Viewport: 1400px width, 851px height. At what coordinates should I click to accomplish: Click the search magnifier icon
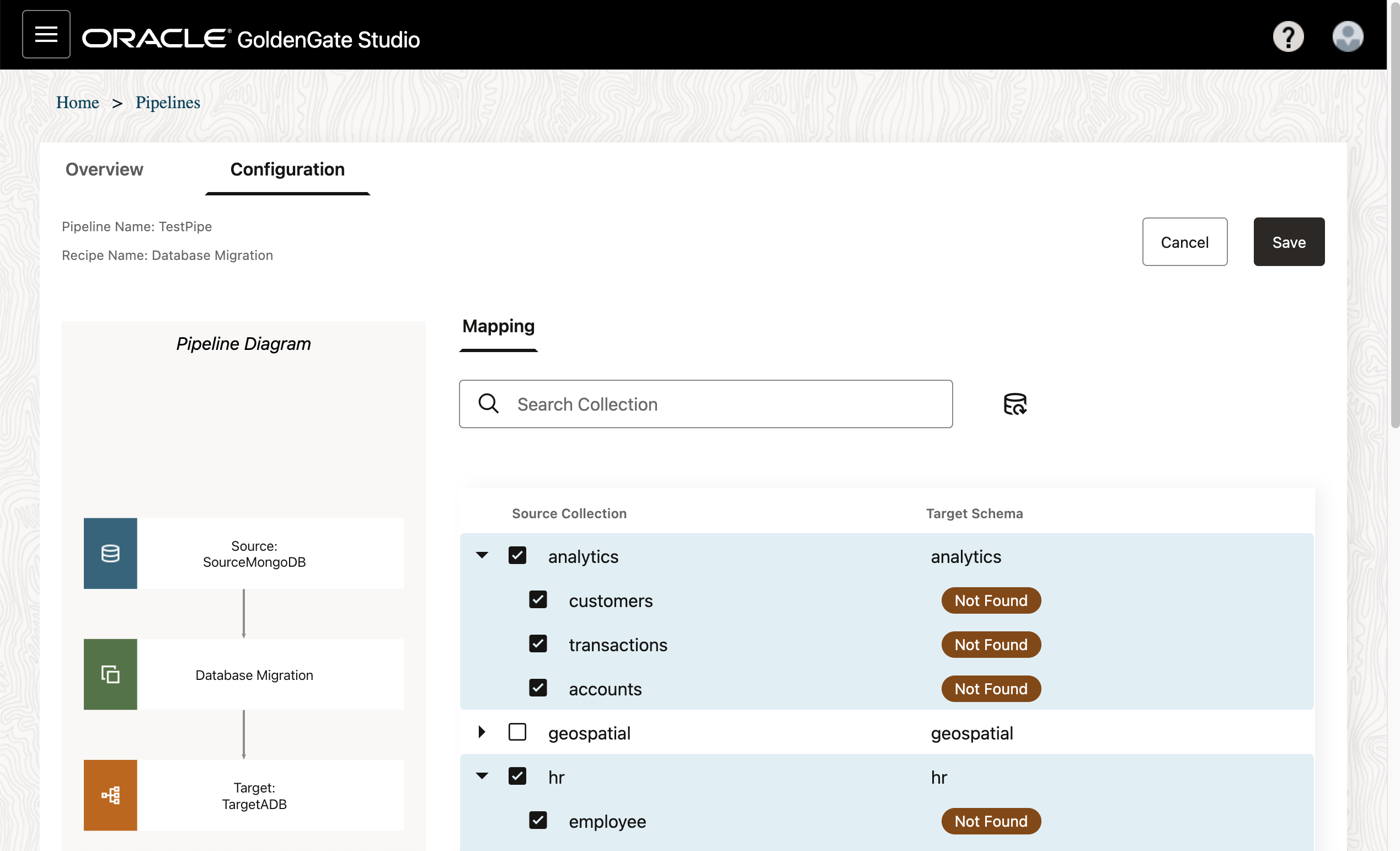click(488, 403)
